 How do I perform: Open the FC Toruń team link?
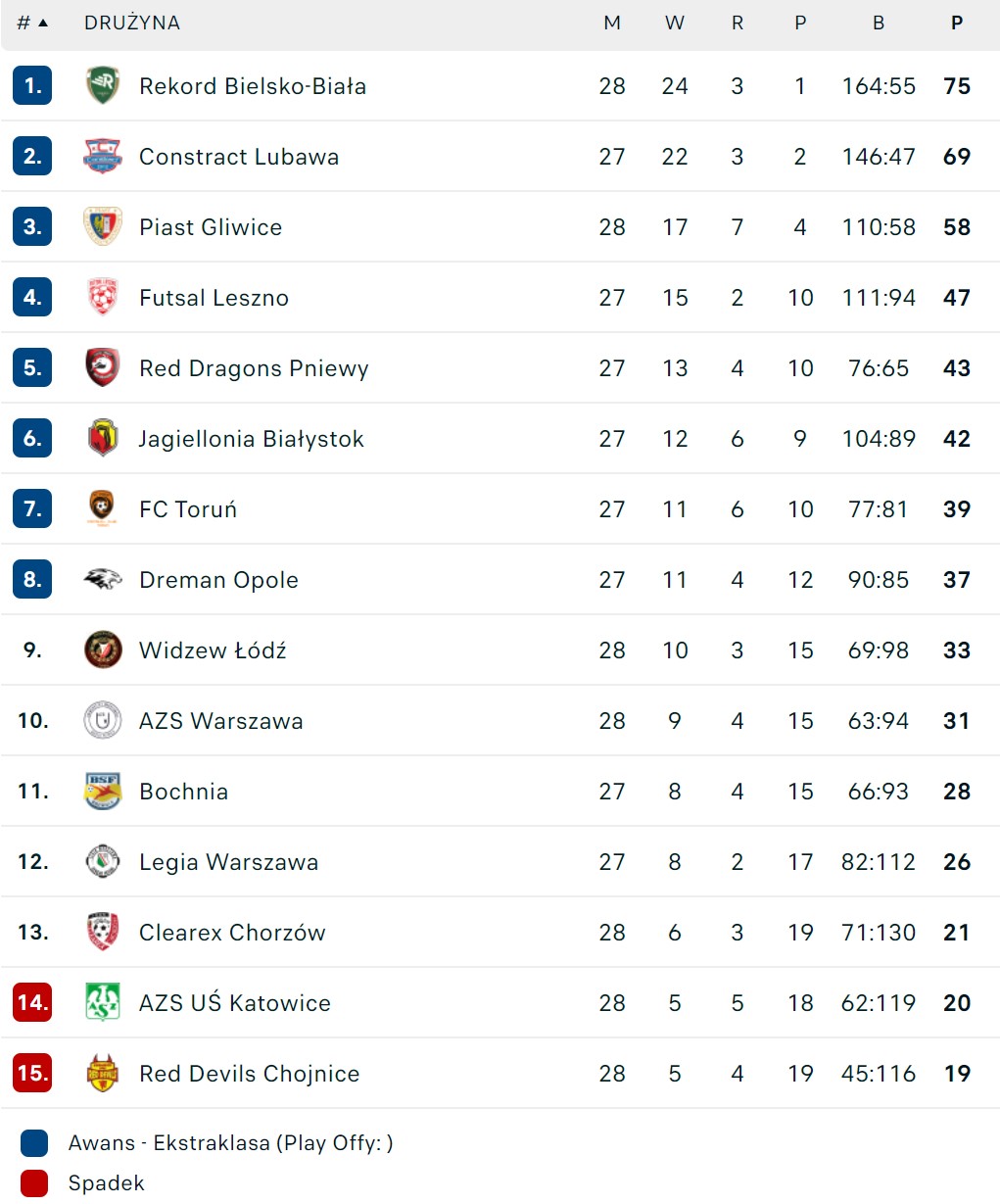[x=188, y=509]
